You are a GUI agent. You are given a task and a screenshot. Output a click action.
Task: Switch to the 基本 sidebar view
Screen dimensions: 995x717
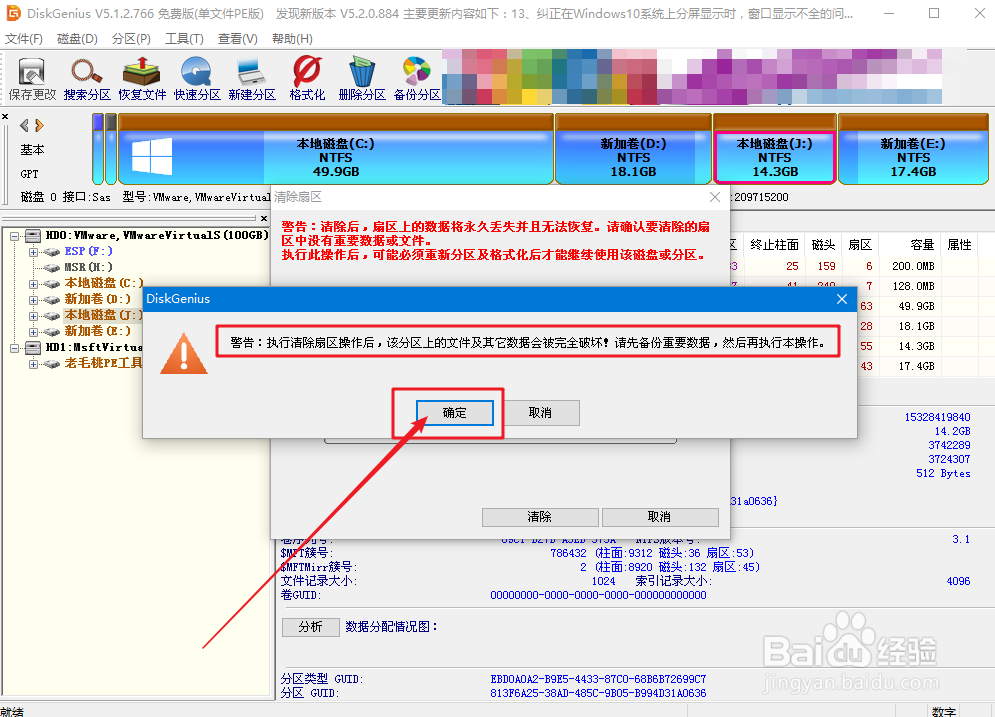click(31, 149)
